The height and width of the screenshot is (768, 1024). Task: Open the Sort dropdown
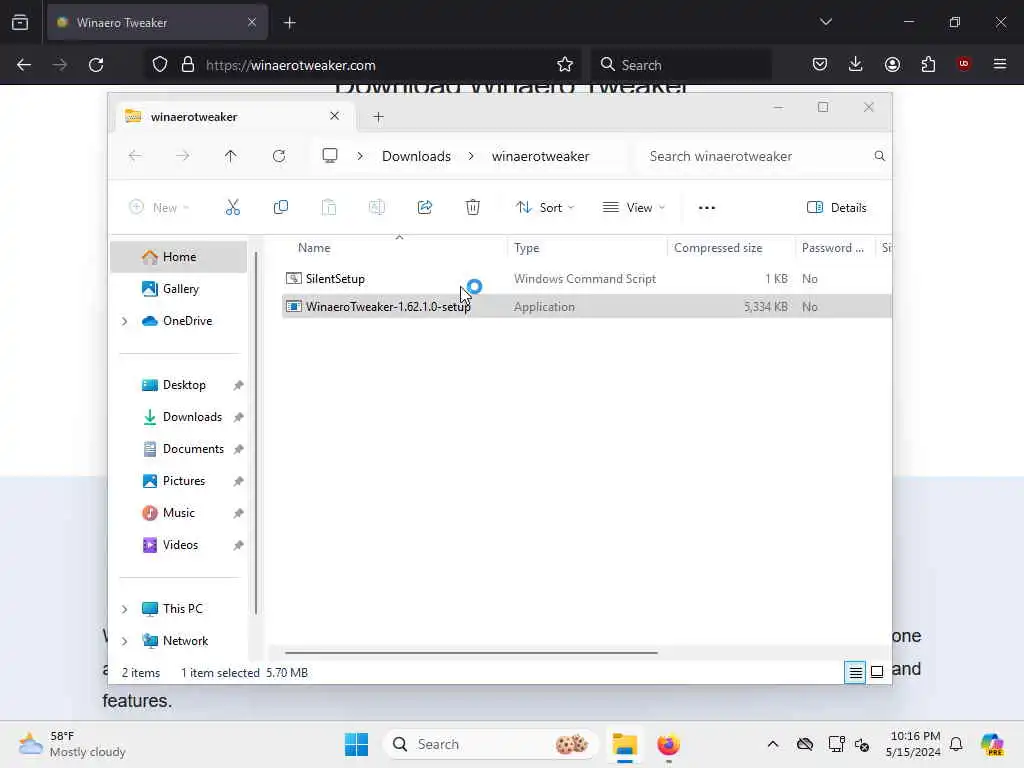click(545, 208)
